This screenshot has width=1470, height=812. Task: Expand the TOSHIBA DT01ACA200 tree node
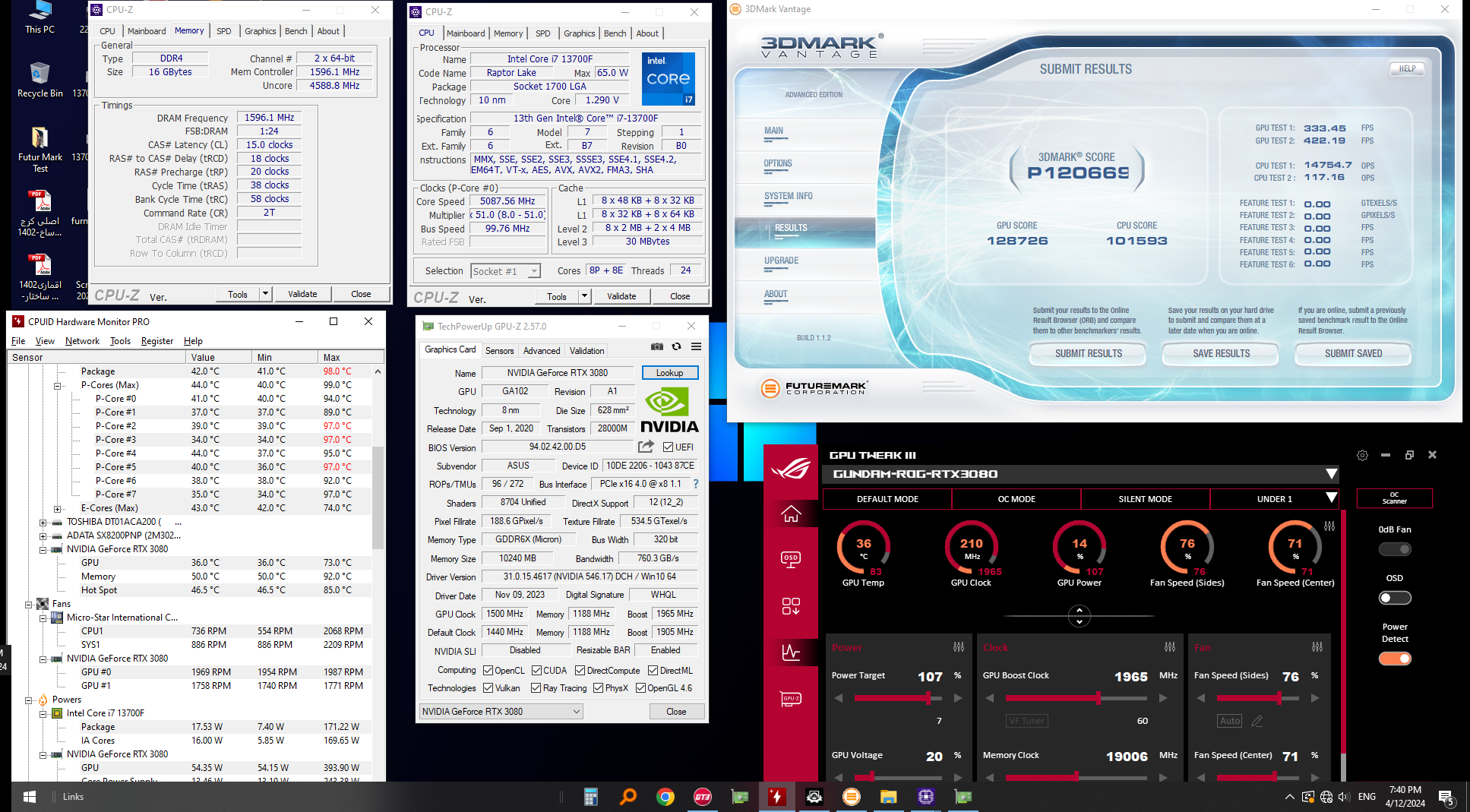[x=43, y=523]
